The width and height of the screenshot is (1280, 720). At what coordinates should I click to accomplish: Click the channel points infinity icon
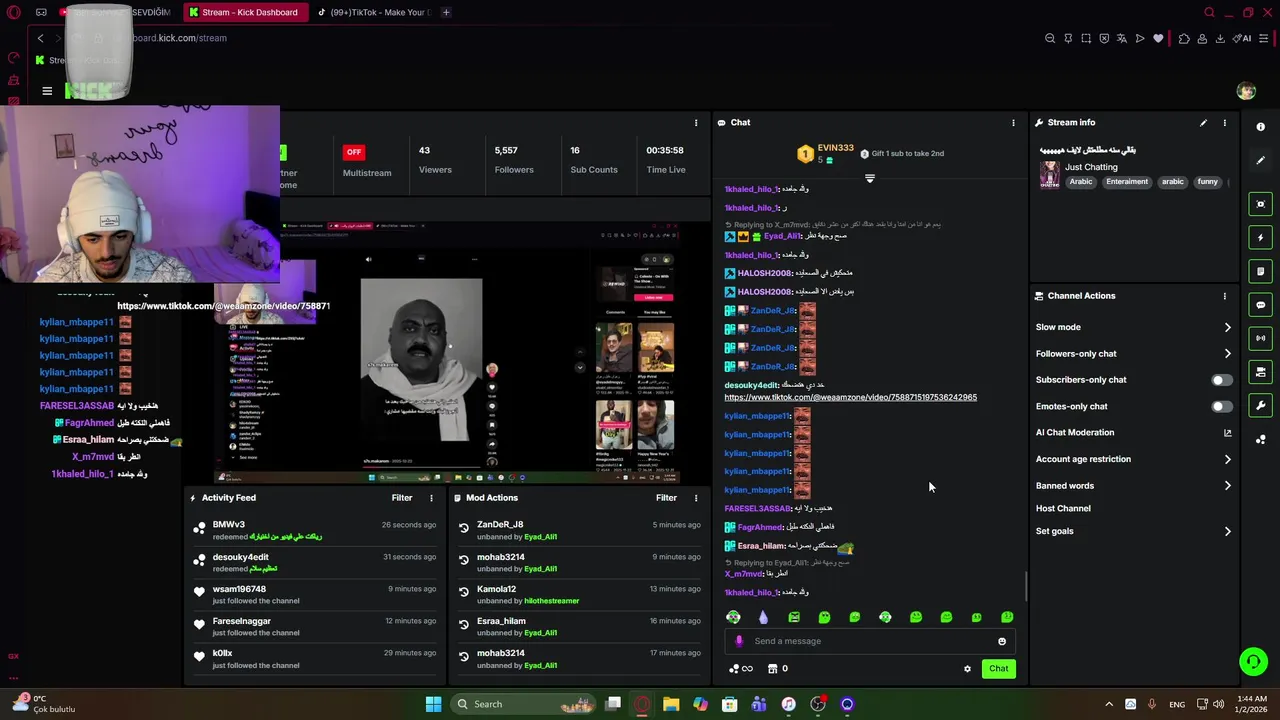pos(741,669)
